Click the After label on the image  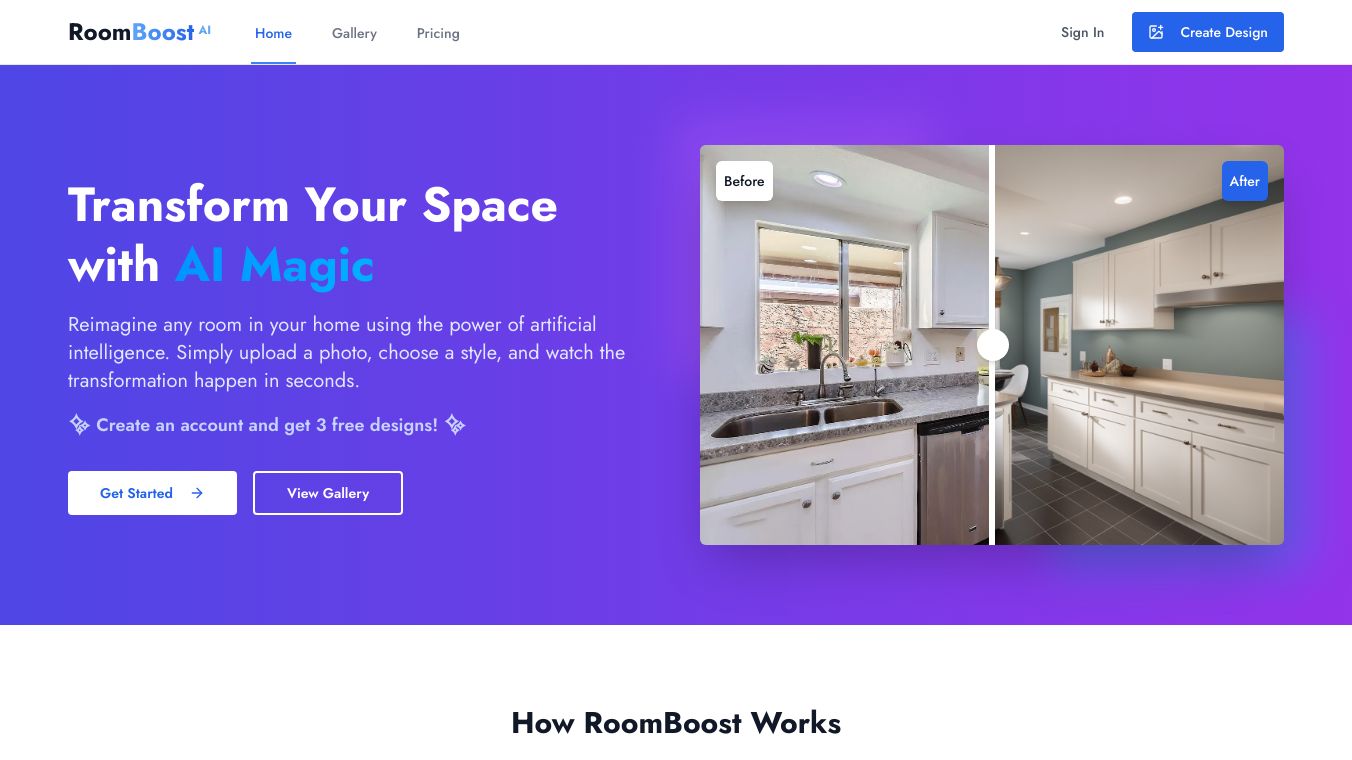click(x=1244, y=181)
